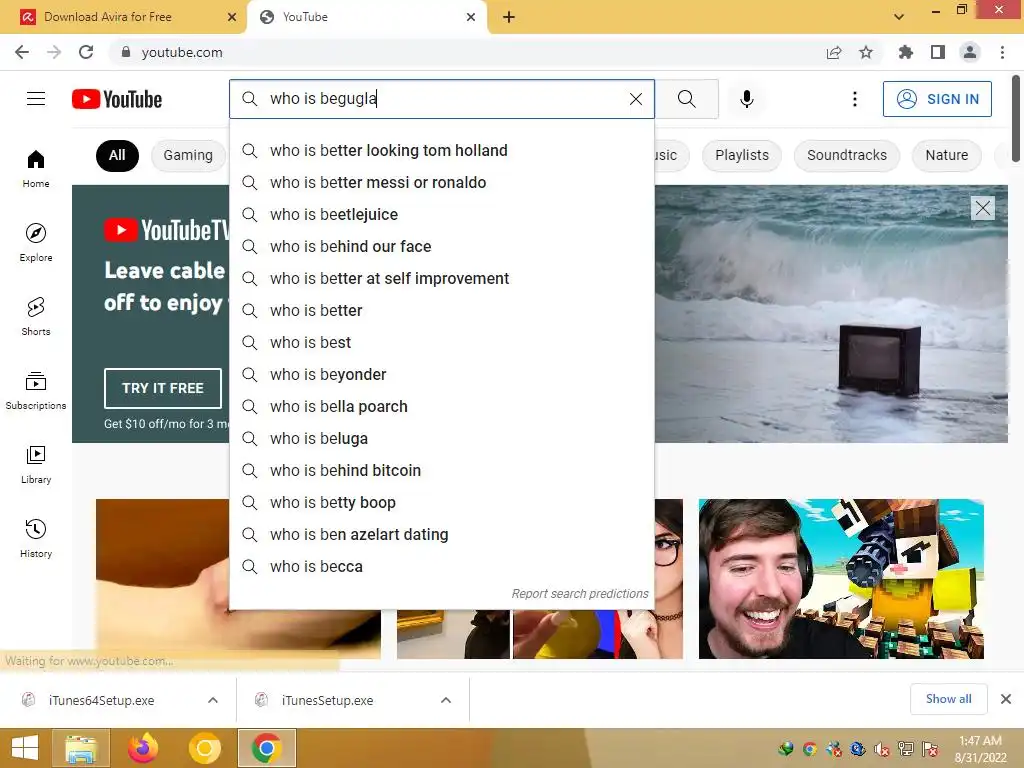Choose suggestion 'who is betty boop'

tap(442, 502)
